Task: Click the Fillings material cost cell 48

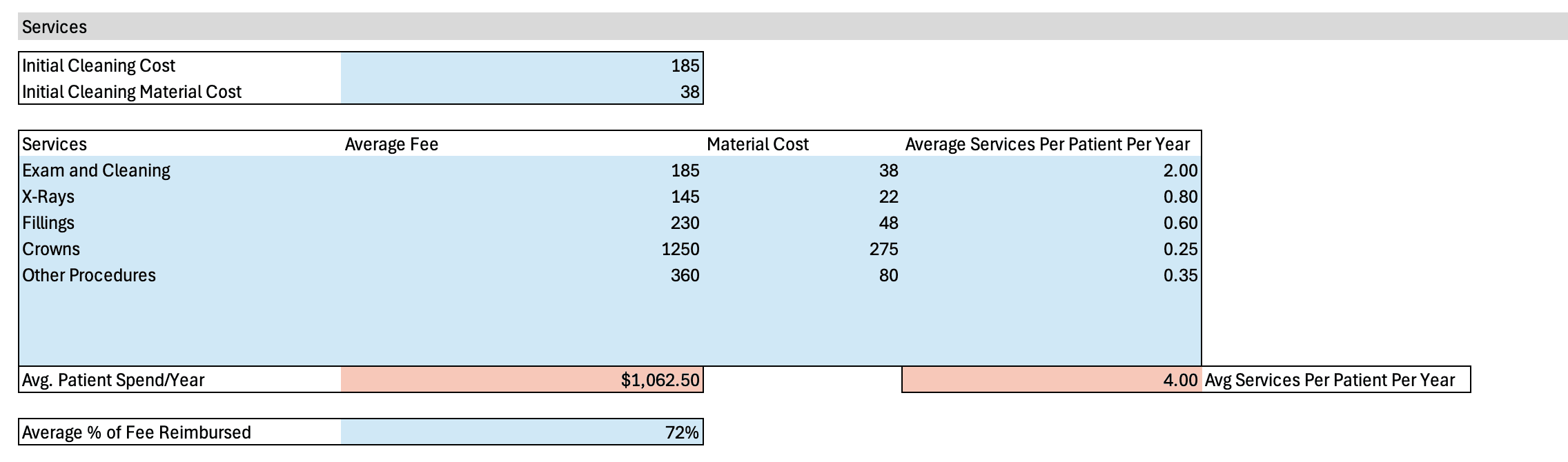Action: [803, 223]
